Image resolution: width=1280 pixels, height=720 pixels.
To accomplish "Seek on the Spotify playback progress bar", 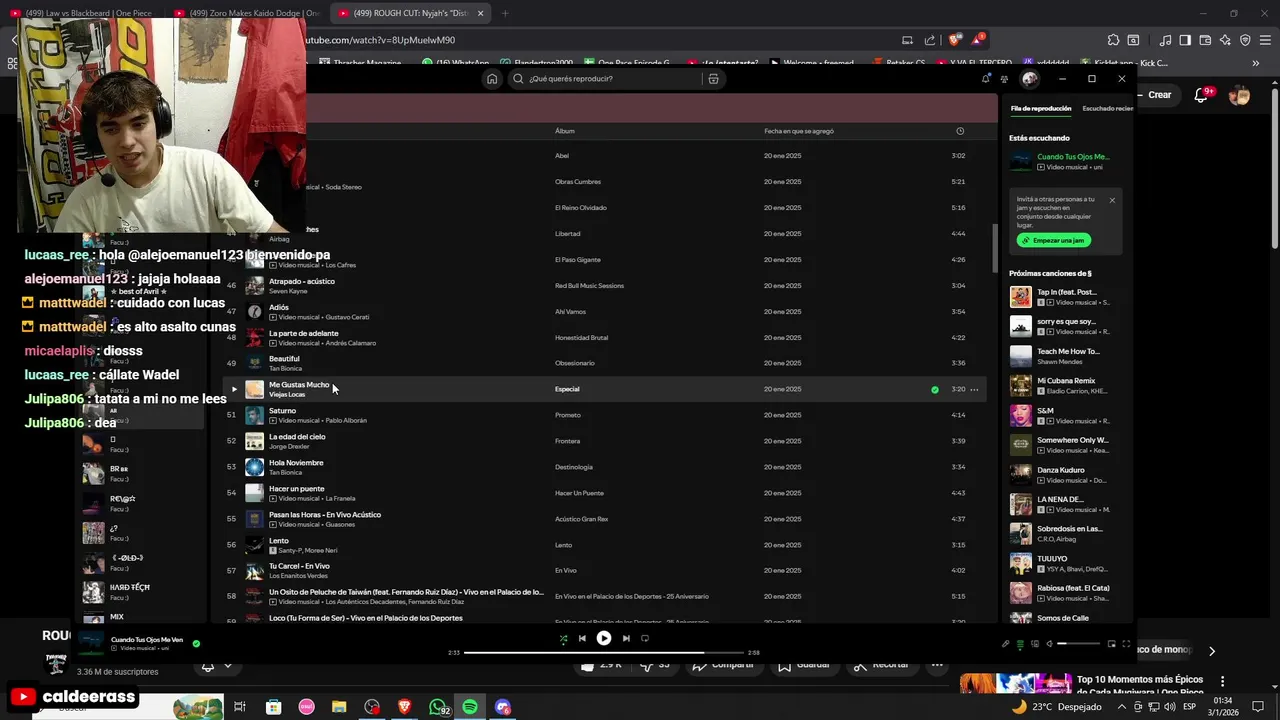I will (604, 652).
